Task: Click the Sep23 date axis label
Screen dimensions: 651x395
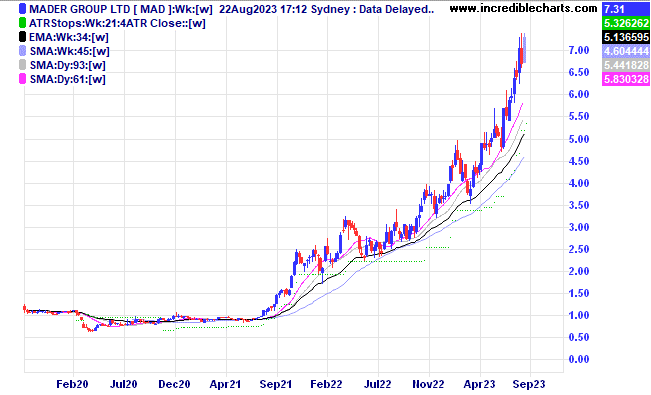Action: coord(529,384)
